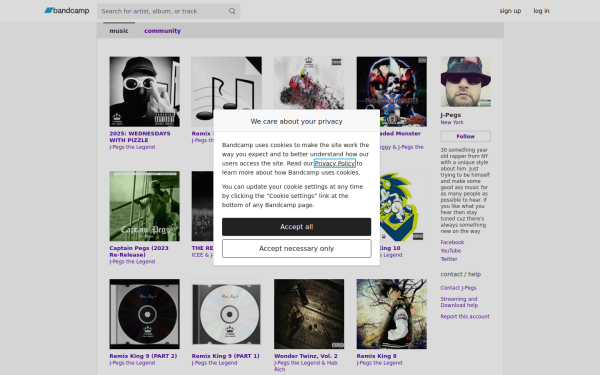This screenshot has width=600, height=375.
Task: Choose Accept necessary only
Action: [297, 248]
